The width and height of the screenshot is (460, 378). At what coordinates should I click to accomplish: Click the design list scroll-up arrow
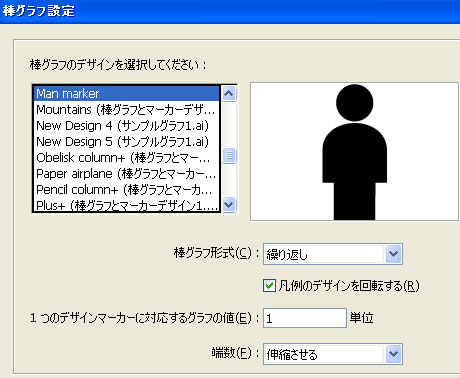click(229, 93)
